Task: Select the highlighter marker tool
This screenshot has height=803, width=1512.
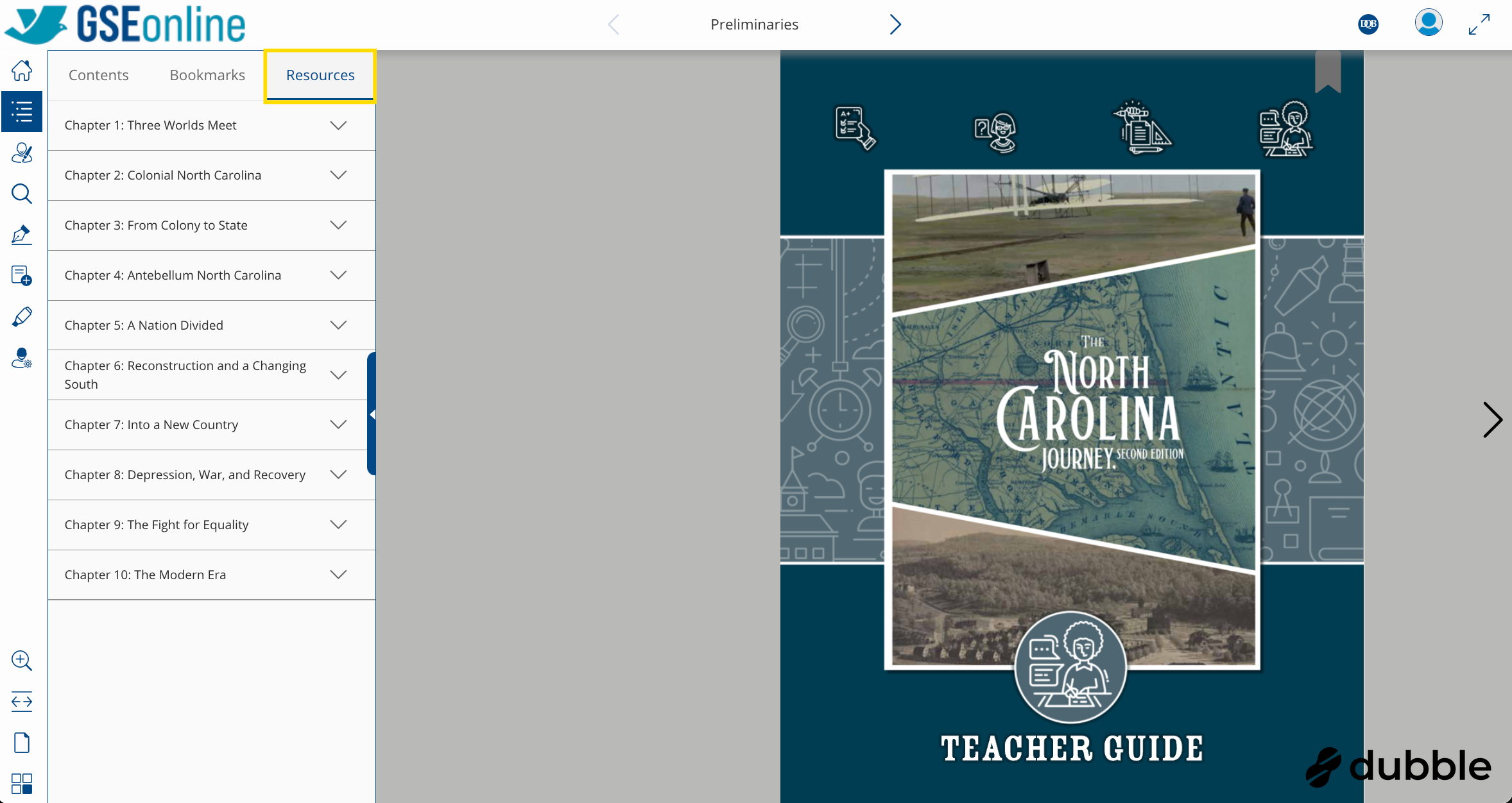Action: 22,317
